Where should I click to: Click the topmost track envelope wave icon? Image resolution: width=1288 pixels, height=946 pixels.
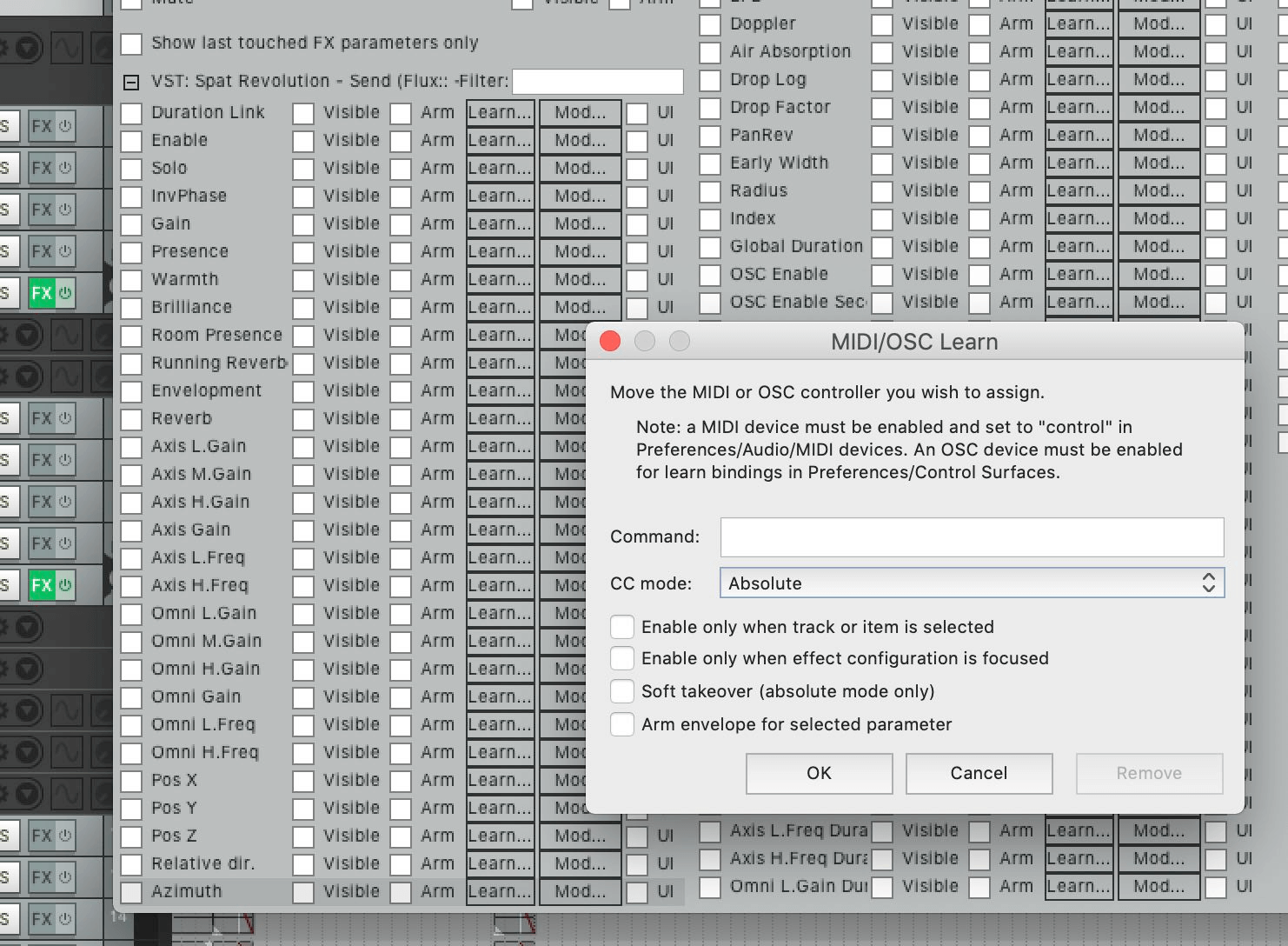coord(67,48)
